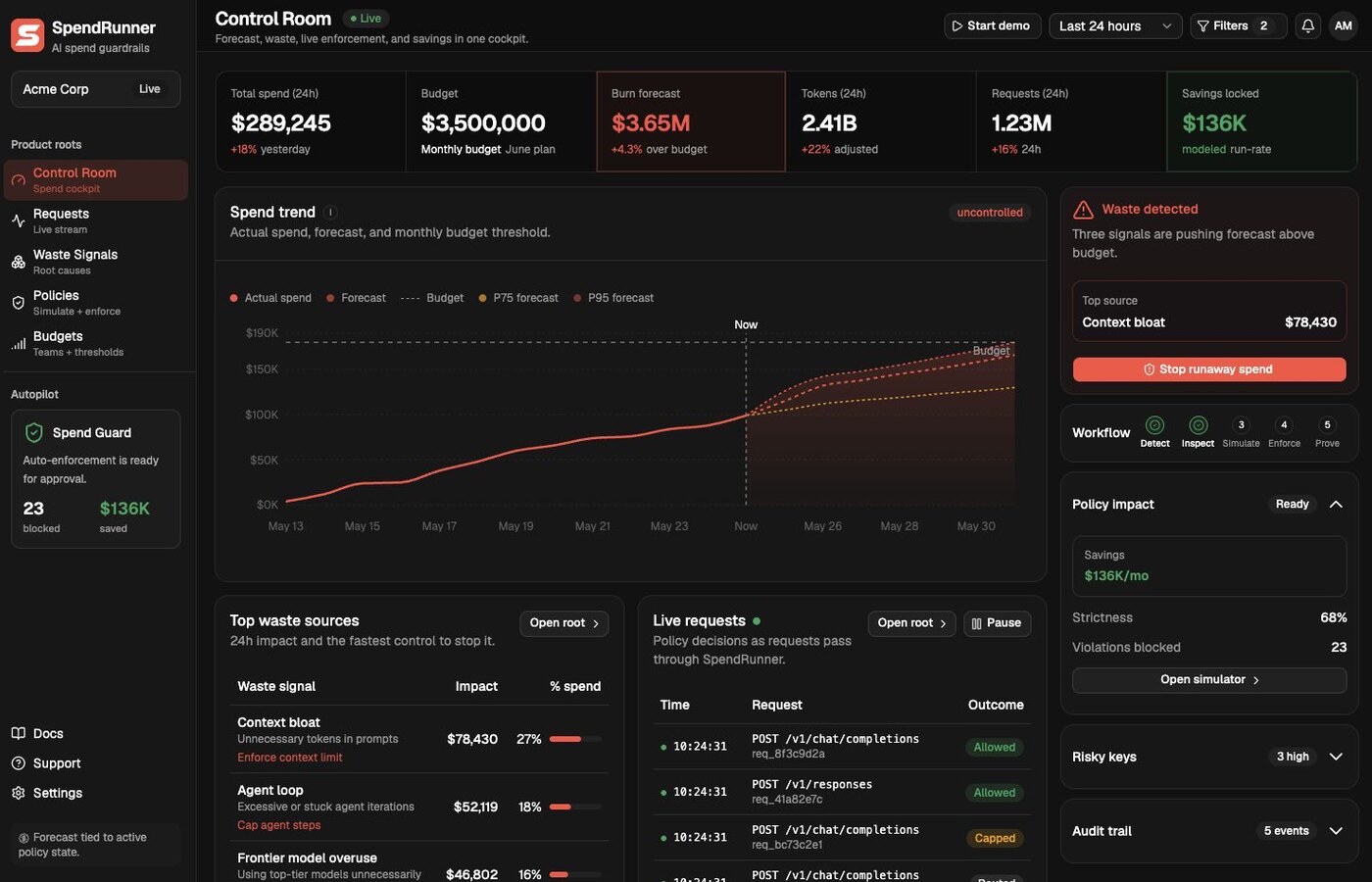The width and height of the screenshot is (1372, 882).
Task: Open the Last 24 hours dropdown
Action: (1115, 26)
